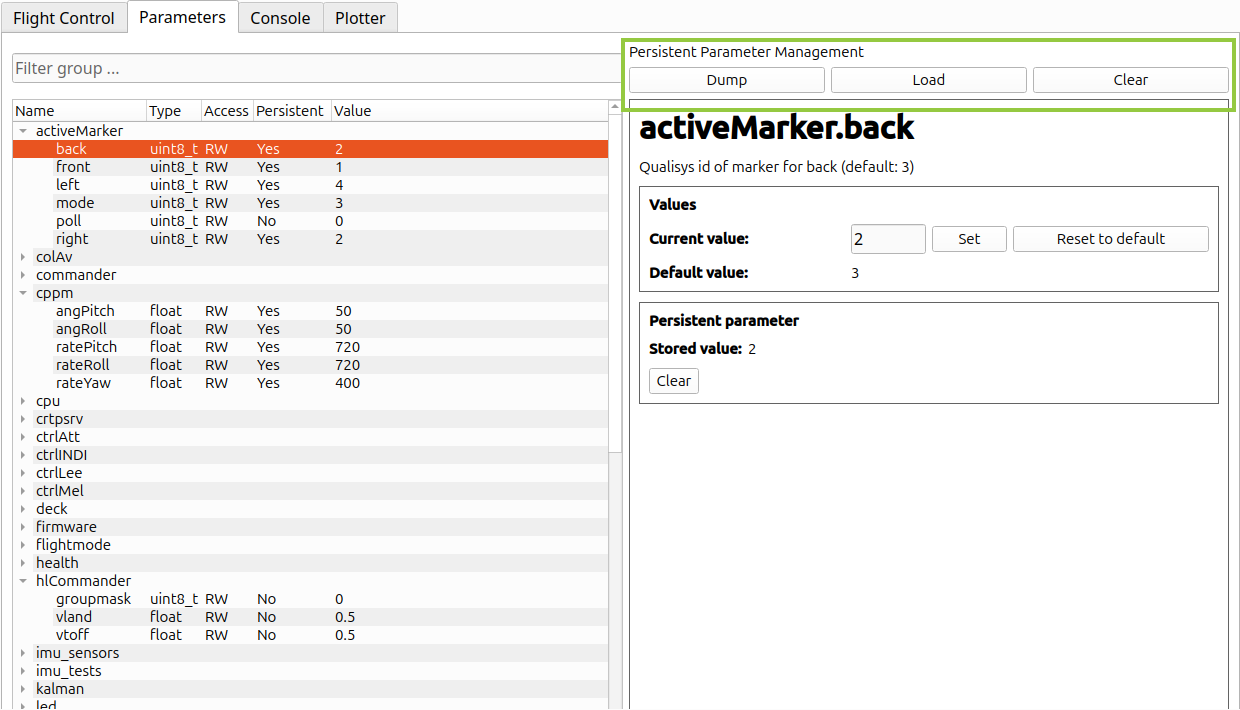Viewport: 1240px width, 710px height.
Task: Switch to the Flight Control tab
Action: click(64, 18)
